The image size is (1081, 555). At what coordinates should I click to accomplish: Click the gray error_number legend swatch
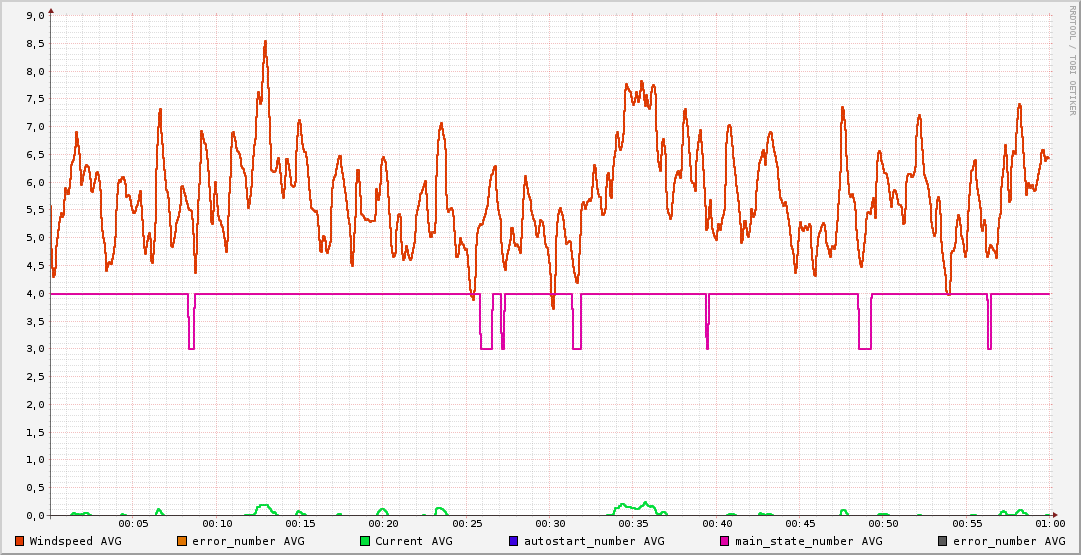coord(943,541)
